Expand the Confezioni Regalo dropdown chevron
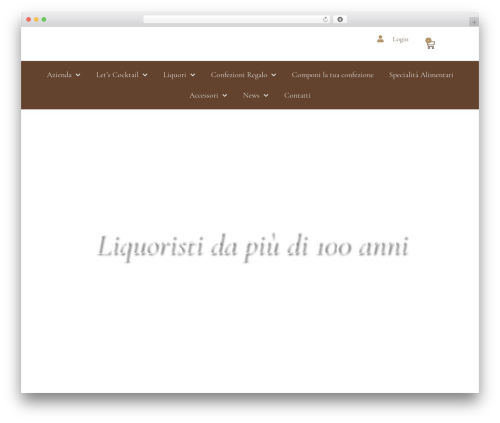 [x=274, y=75]
